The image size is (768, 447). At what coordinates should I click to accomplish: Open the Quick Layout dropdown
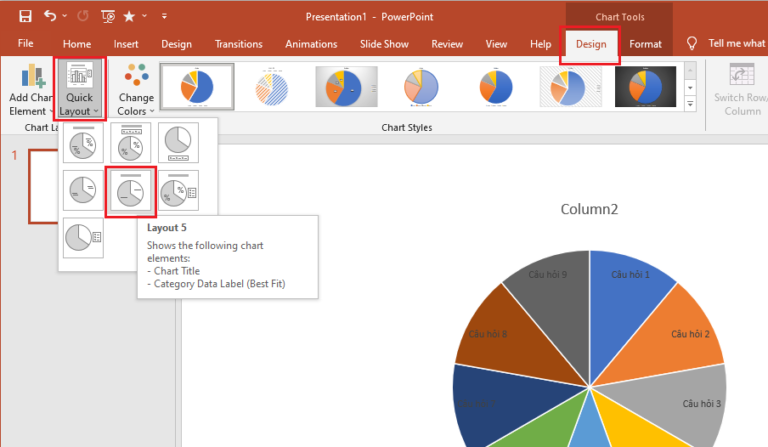[79, 89]
